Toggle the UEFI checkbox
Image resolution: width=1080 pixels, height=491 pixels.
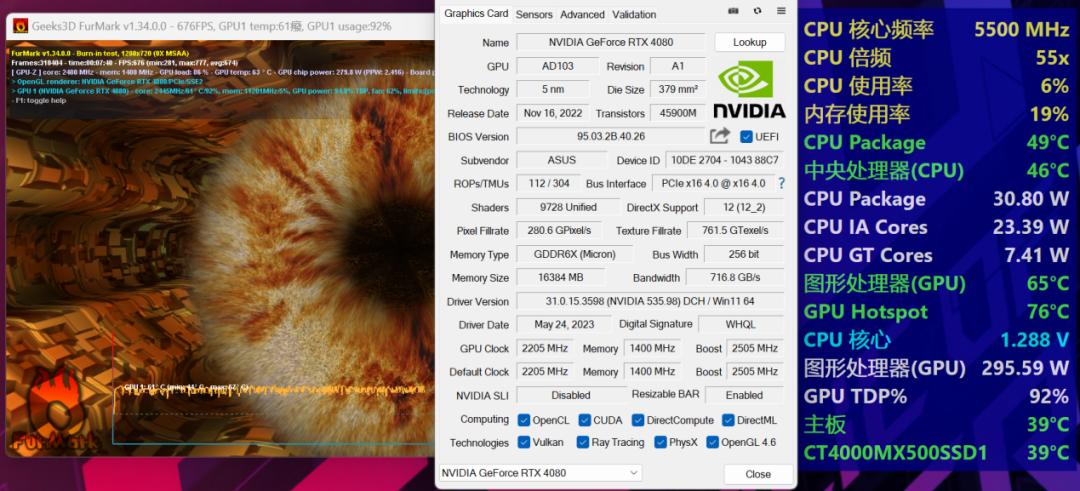[x=746, y=136]
